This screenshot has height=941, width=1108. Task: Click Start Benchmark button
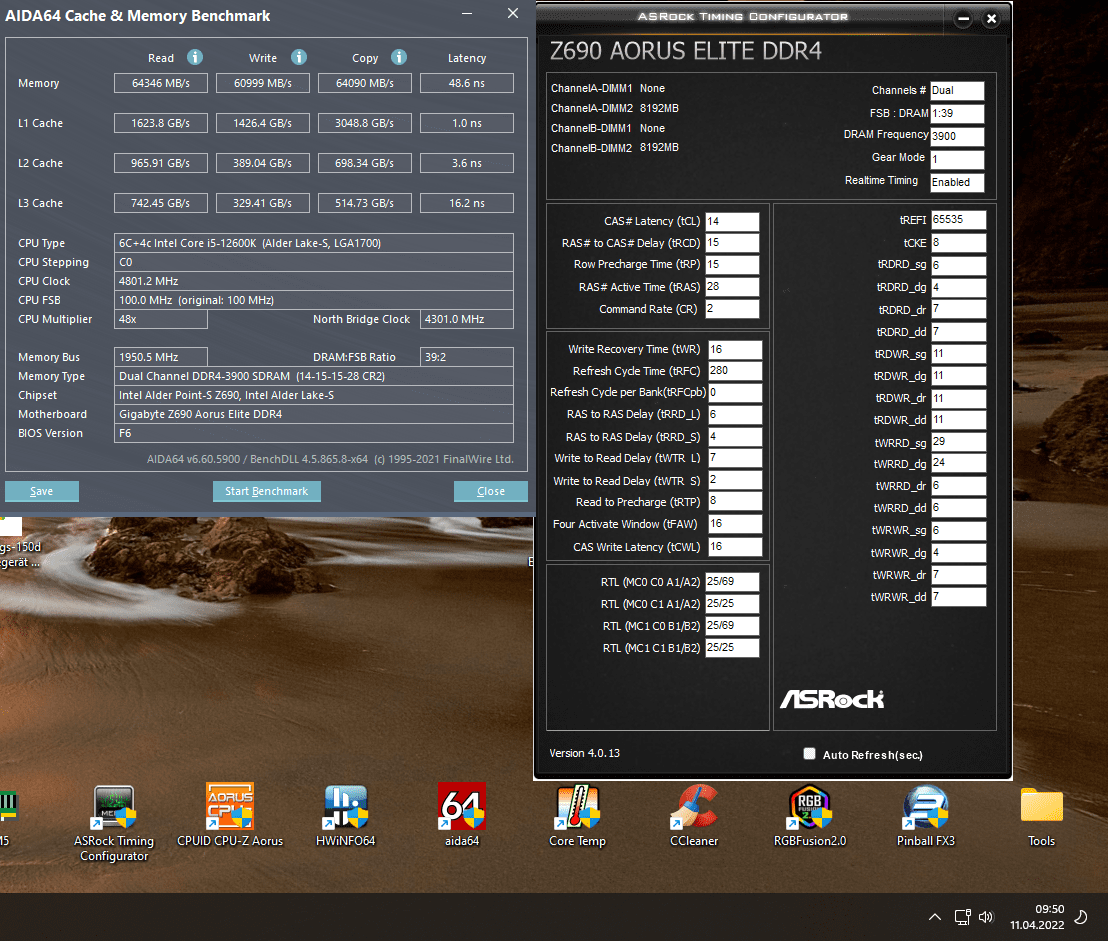point(266,491)
